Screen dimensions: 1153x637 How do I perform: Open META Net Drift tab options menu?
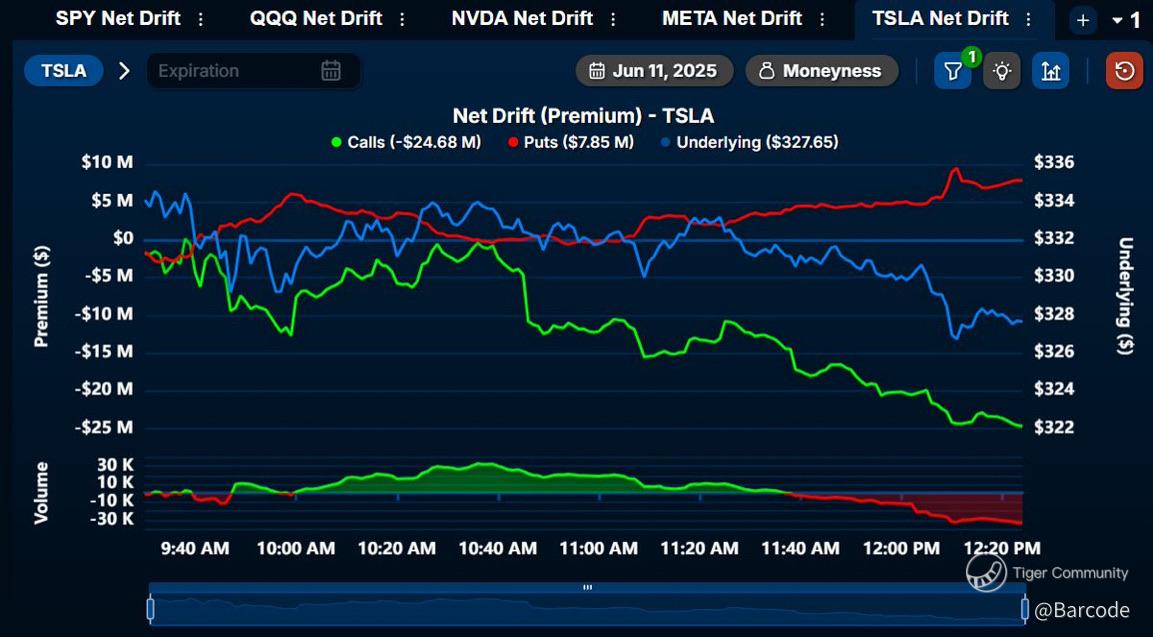click(822, 20)
